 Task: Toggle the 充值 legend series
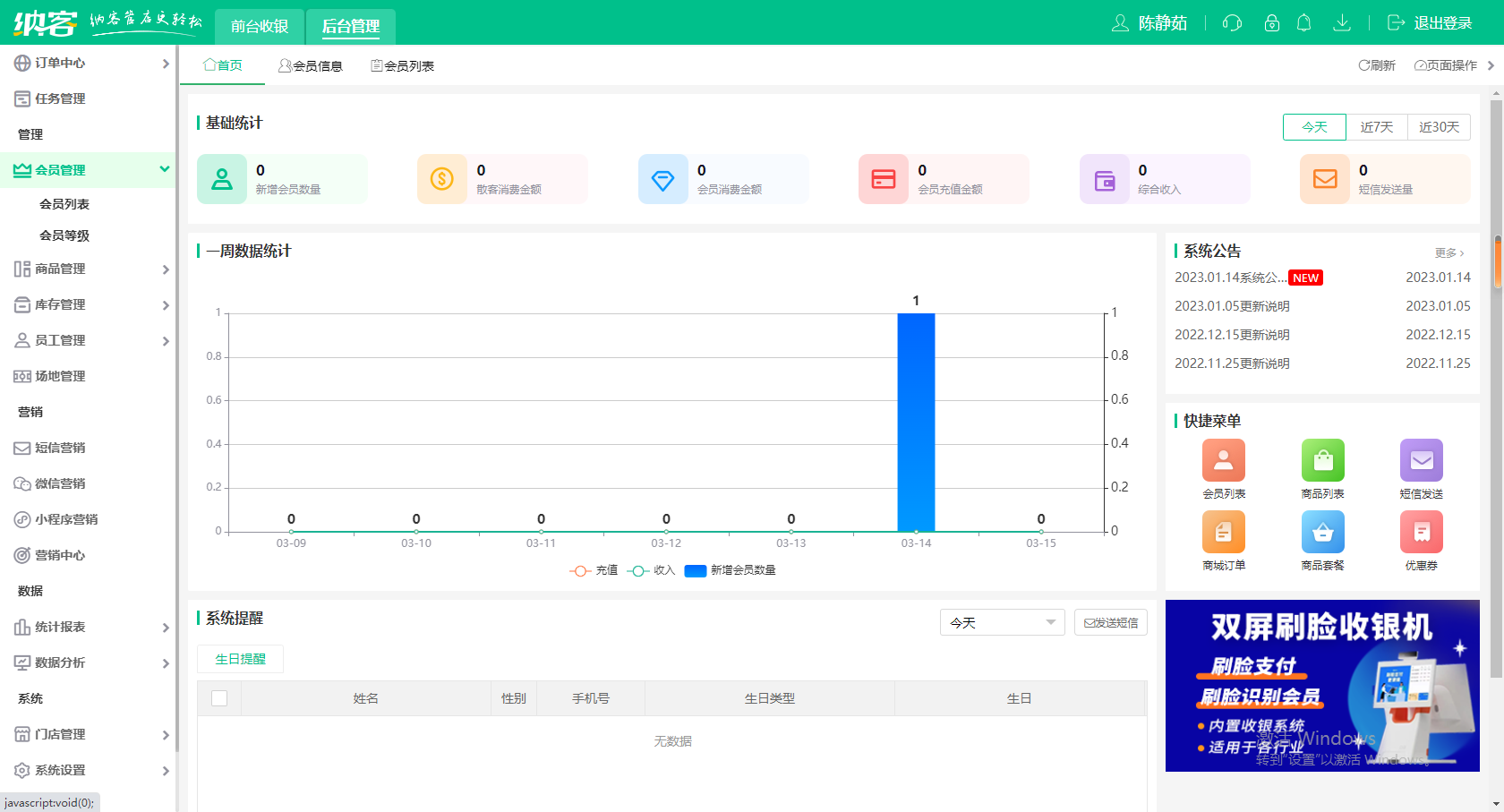tap(594, 570)
